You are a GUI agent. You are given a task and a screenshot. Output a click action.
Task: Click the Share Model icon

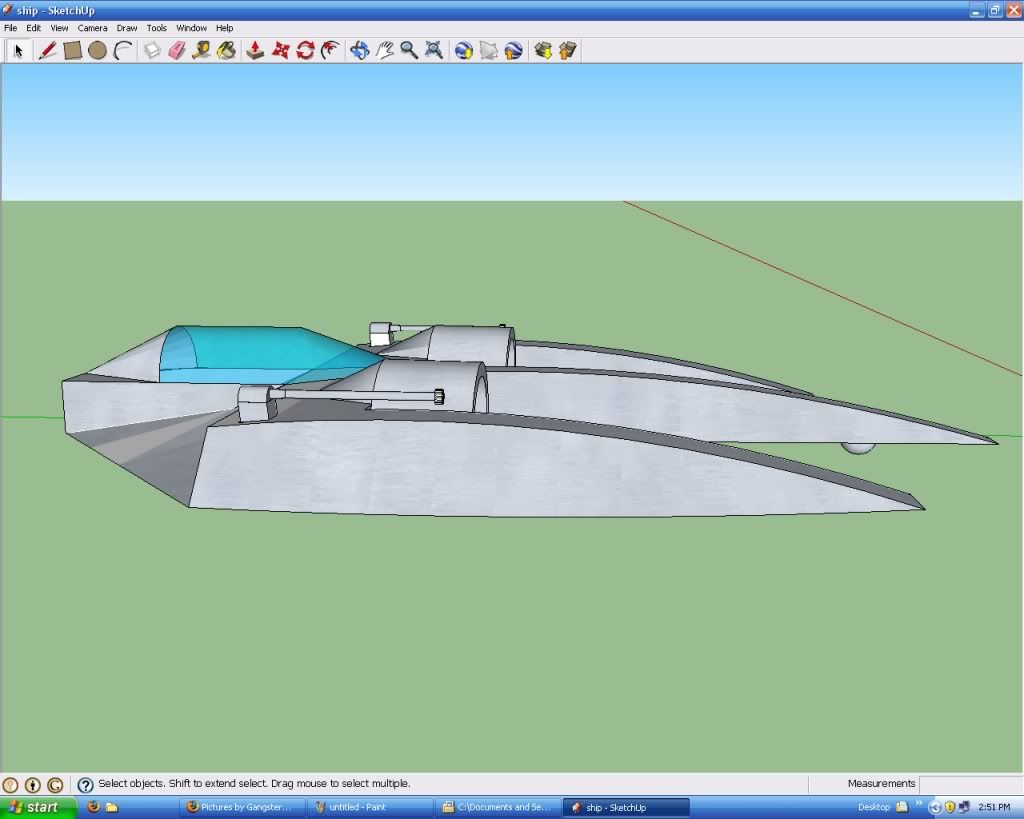(568, 50)
